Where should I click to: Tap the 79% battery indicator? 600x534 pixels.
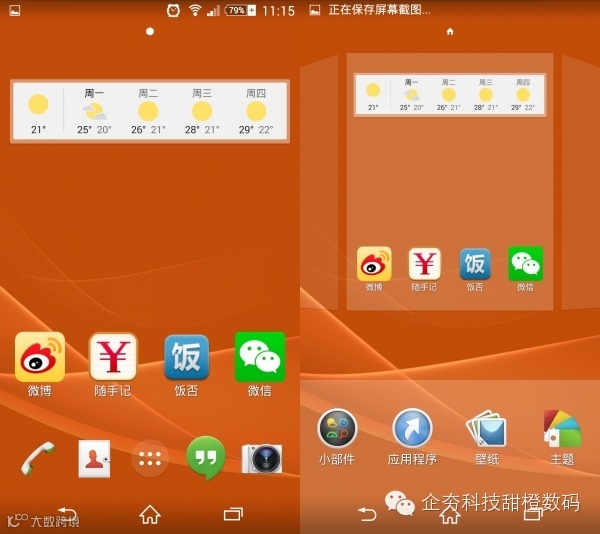[240, 10]
